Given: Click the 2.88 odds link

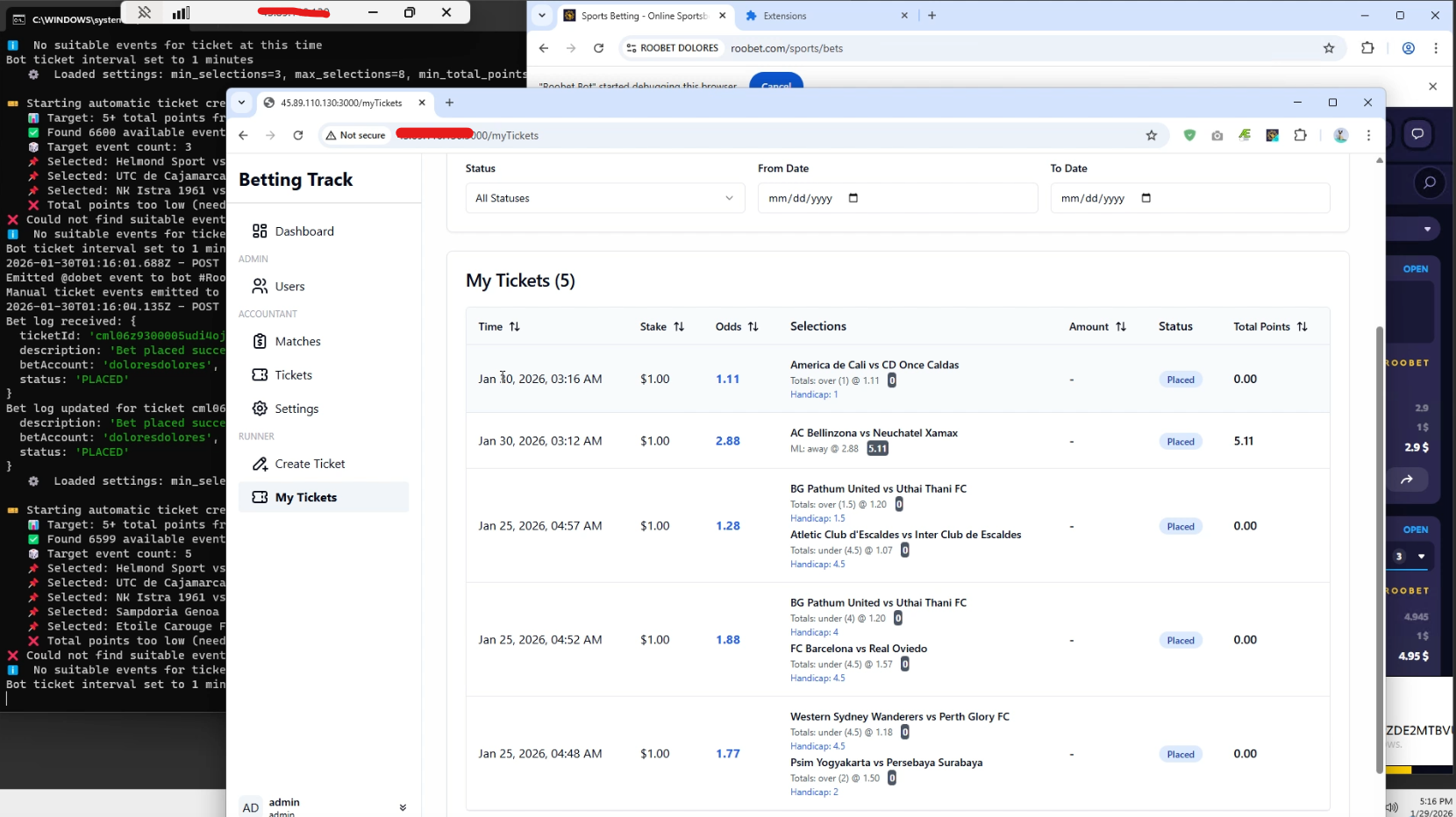Looking at the screenshot, I should pyautogui.click(x=728, y=441).
